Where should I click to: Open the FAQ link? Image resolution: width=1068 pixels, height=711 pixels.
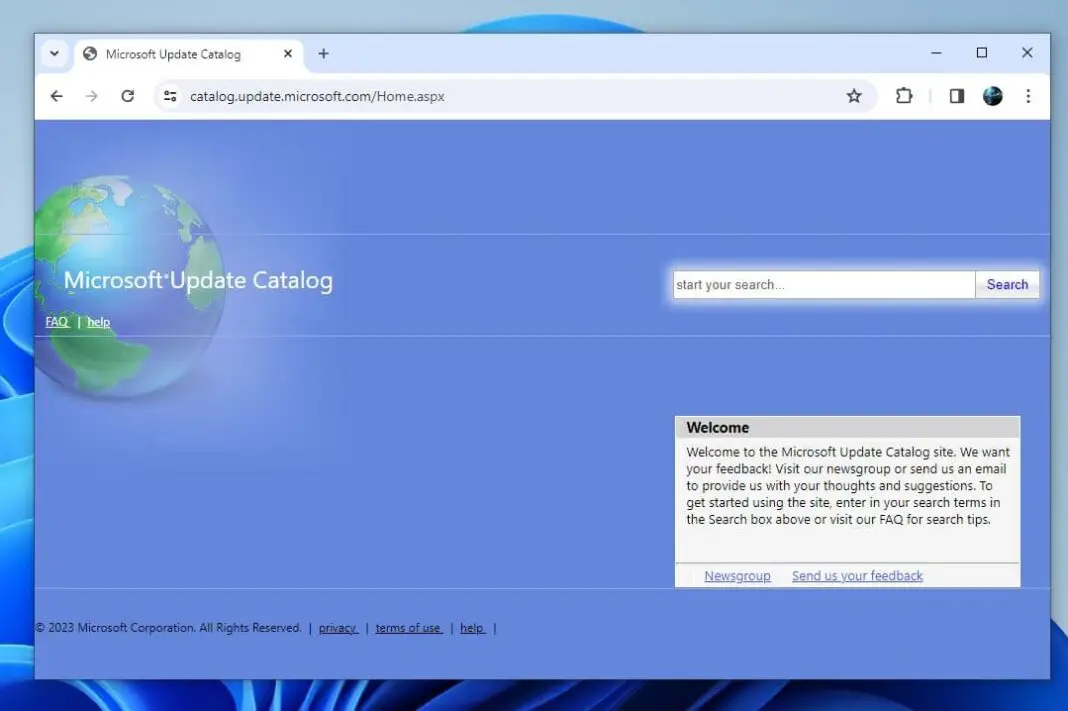point(56,322)
